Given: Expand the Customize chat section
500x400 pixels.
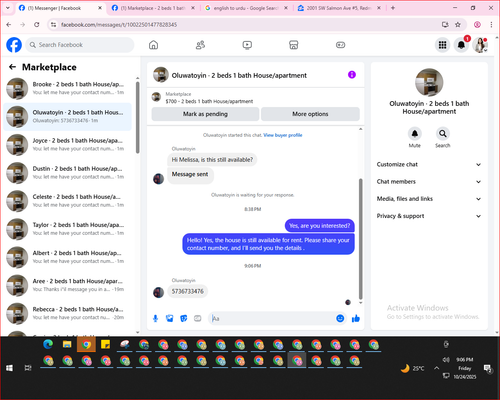Looking at the screenshot, I should [x=429, y=164].
